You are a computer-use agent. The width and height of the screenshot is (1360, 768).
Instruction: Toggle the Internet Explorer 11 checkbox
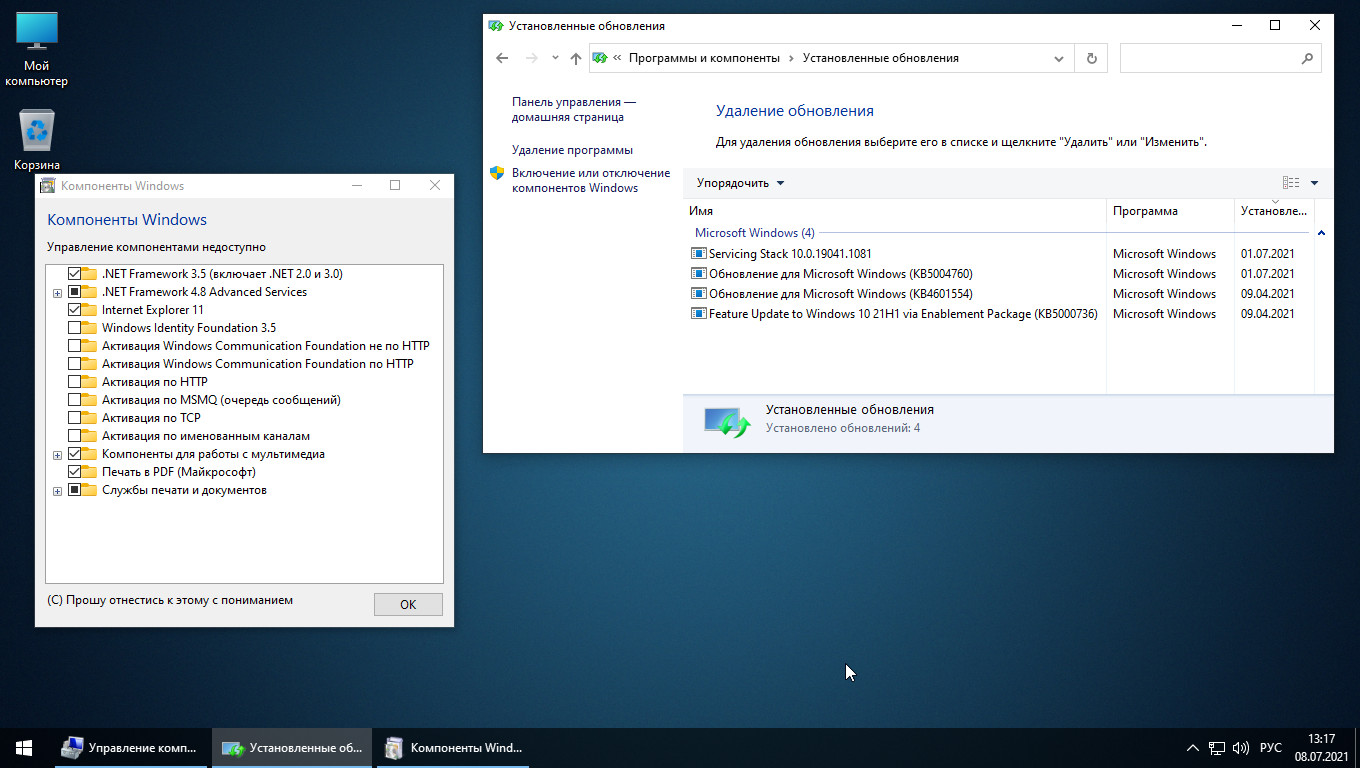click(75, 310)
